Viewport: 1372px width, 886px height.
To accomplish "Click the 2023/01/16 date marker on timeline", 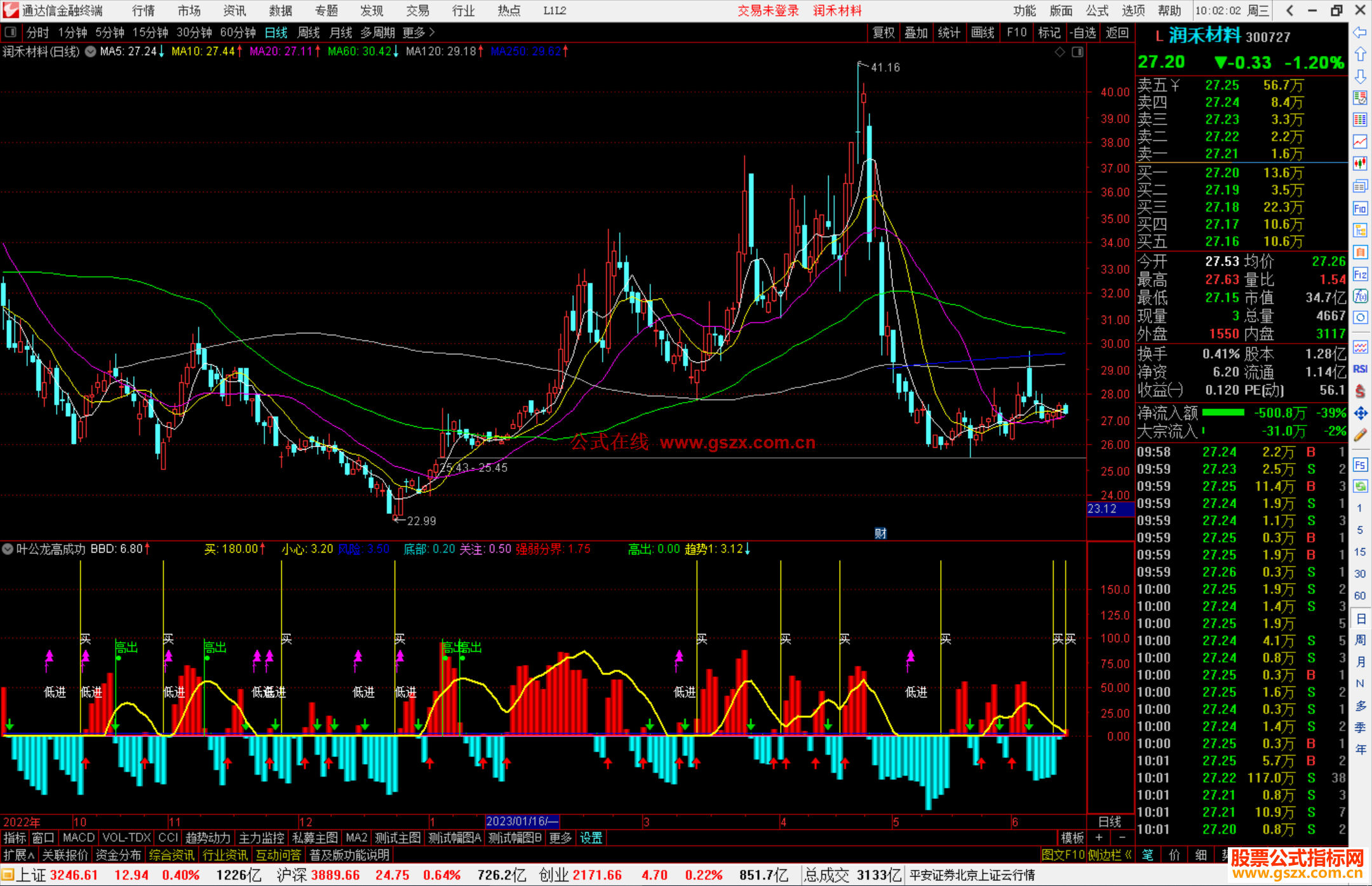I will tap(521, 821).
